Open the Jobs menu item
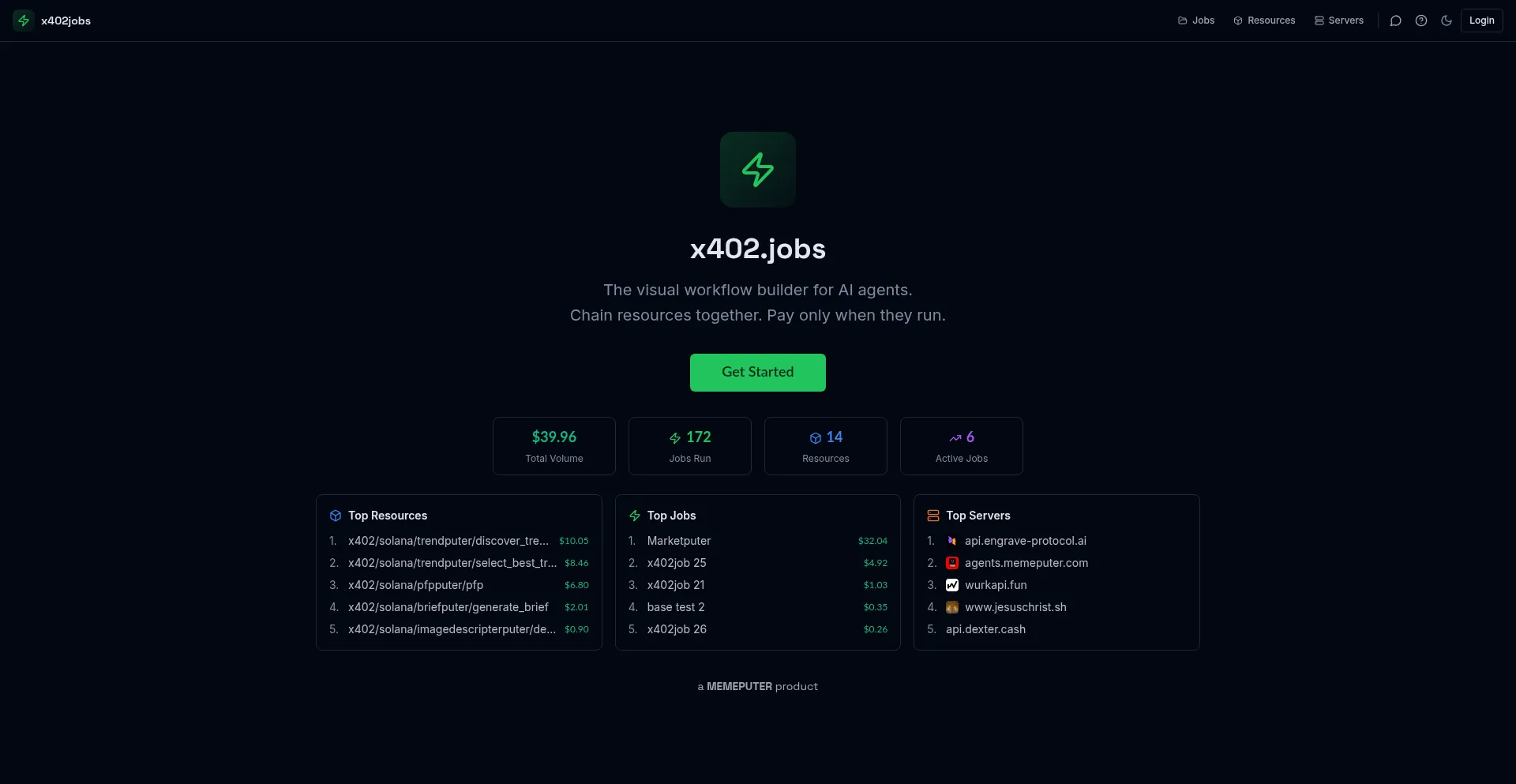 [1202, 21]
